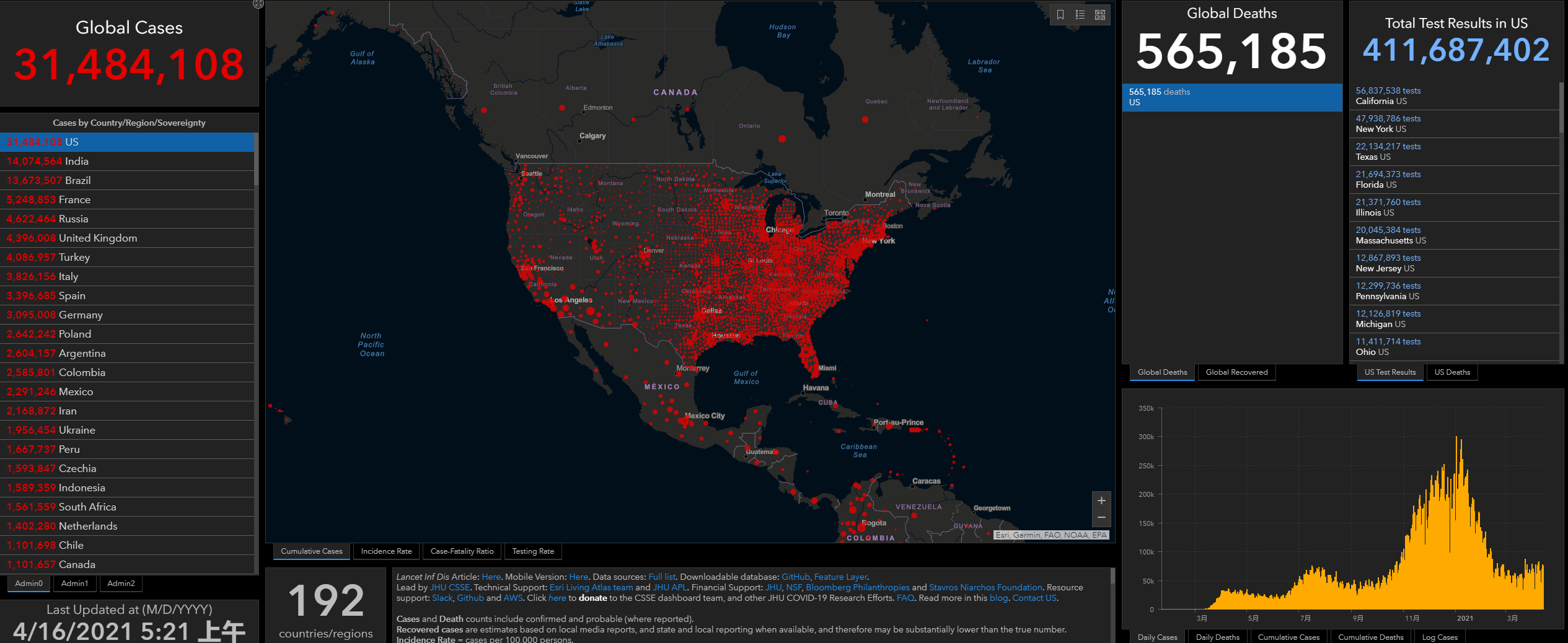Click the Massachusetts test results row
This screenshot has height=643, width=1568.
(x=1454, y=235)
